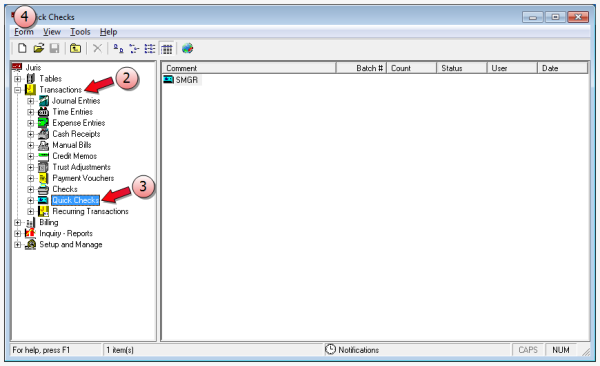Open the Tools menu

point(80,32)
